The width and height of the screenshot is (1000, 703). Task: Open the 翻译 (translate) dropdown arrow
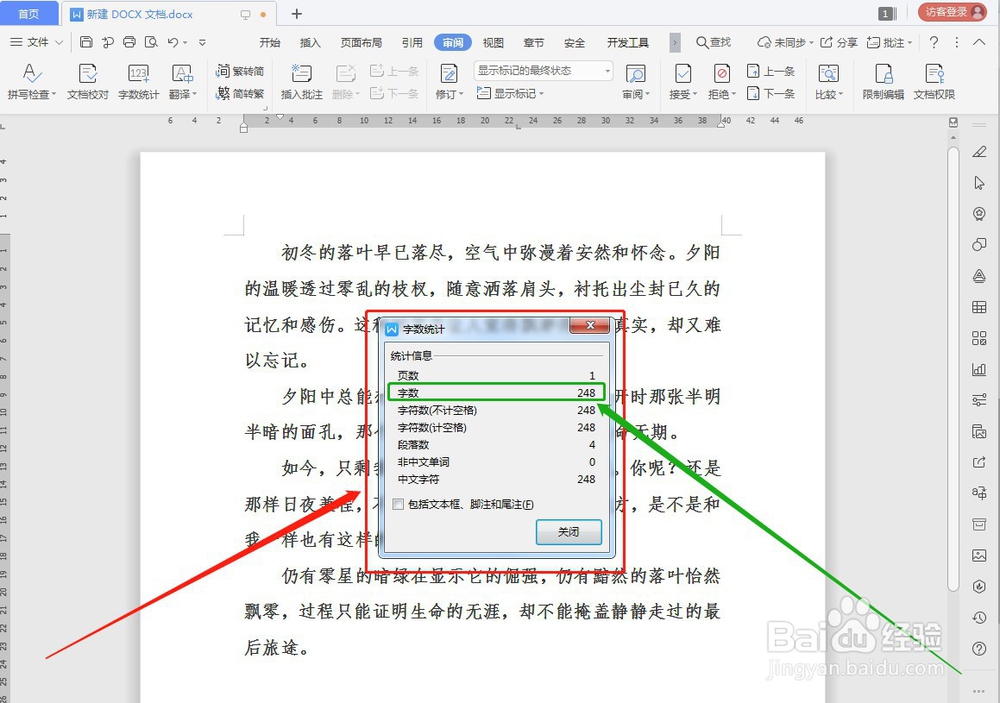(x=193, y=92)
